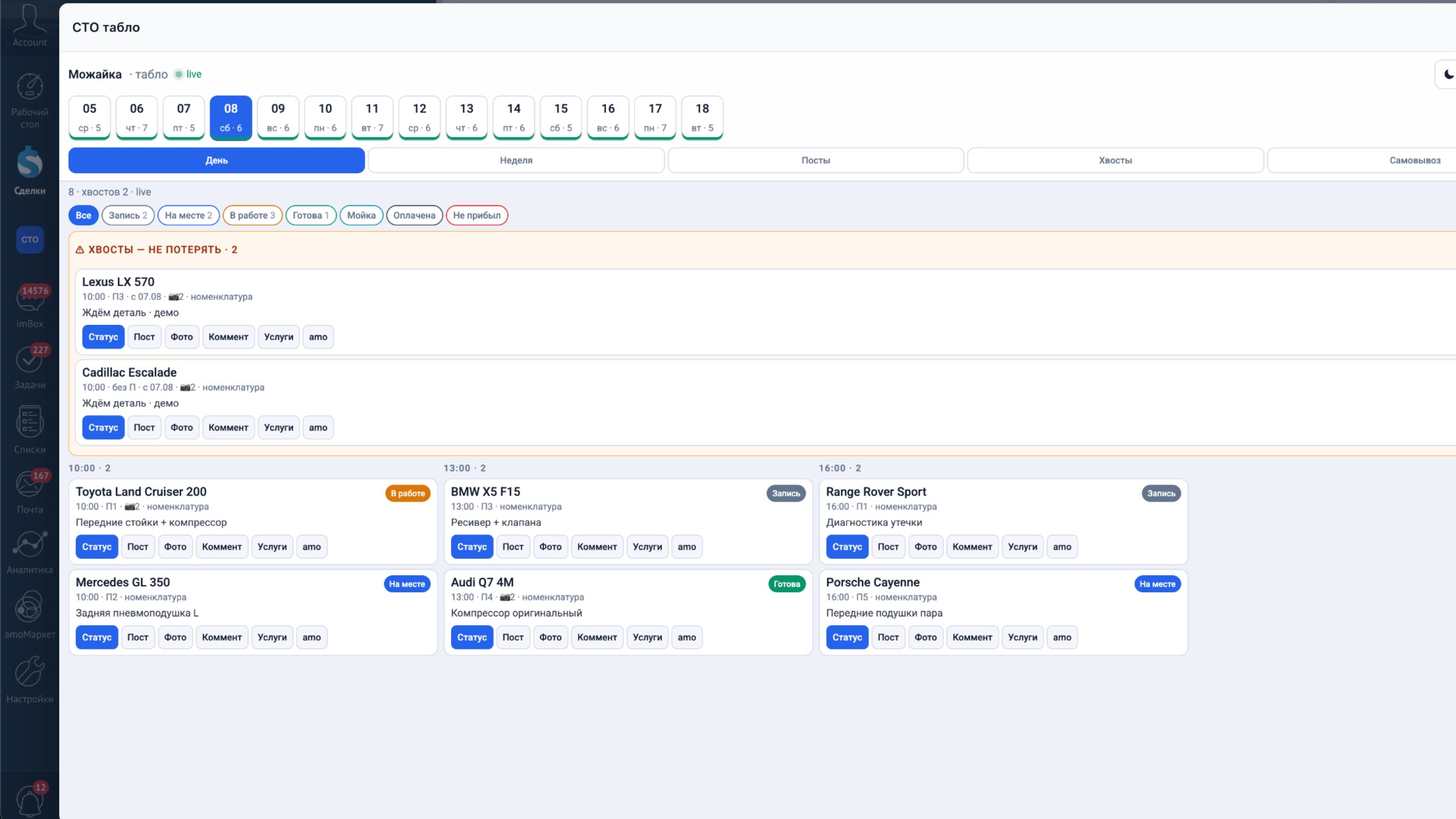The width and height of the screenshot is (1456, 819).
Task: Filter by Оплачена status
Action: click(x=414, y=215)
